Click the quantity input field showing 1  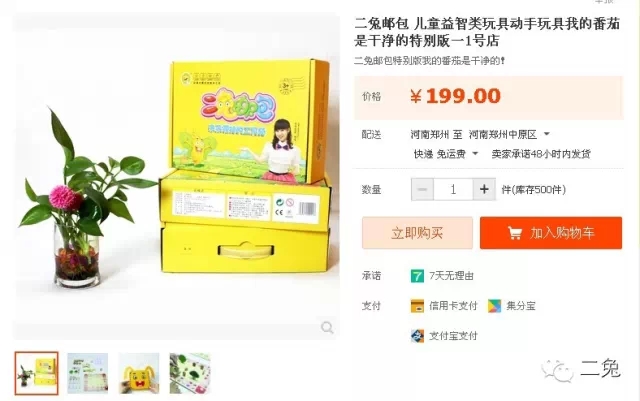pos(453,189)
